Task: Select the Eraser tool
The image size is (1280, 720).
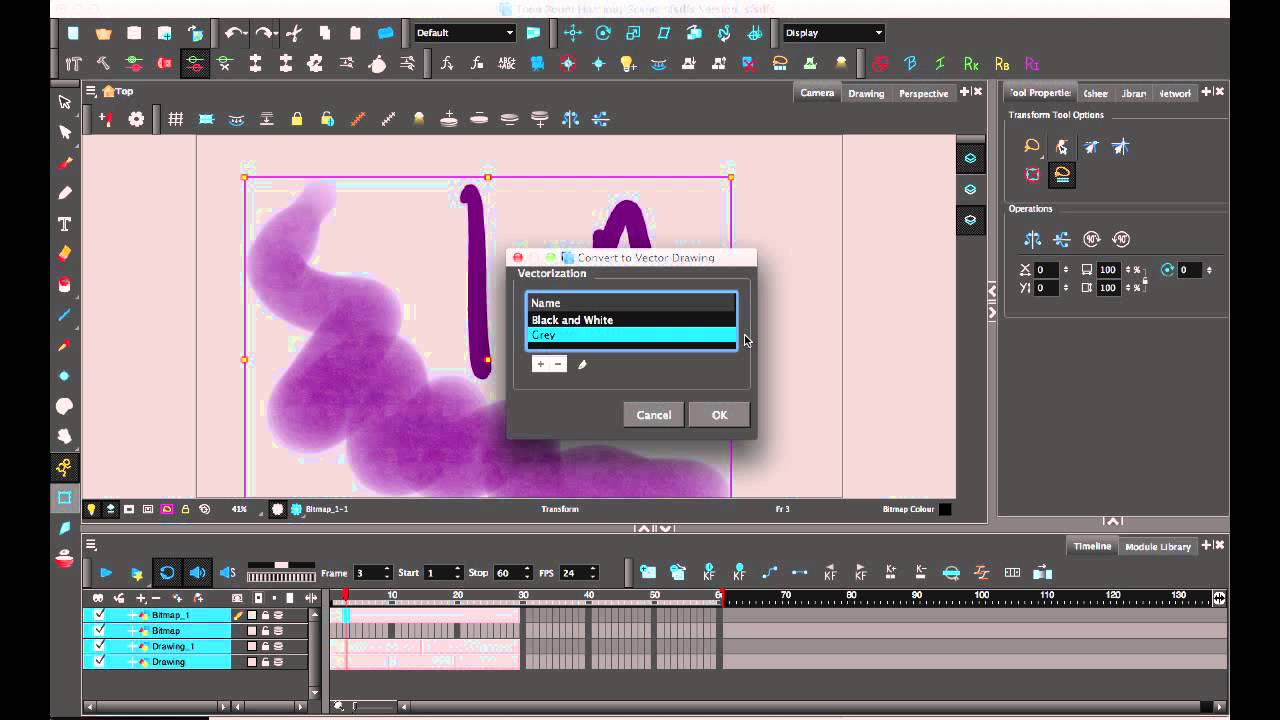Action: (65, 254)
